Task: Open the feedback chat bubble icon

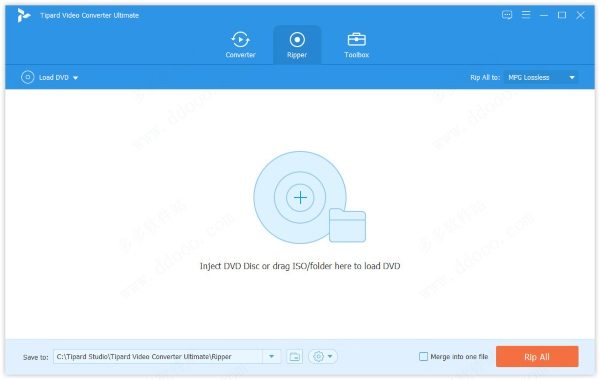Action: coord(507,15)
